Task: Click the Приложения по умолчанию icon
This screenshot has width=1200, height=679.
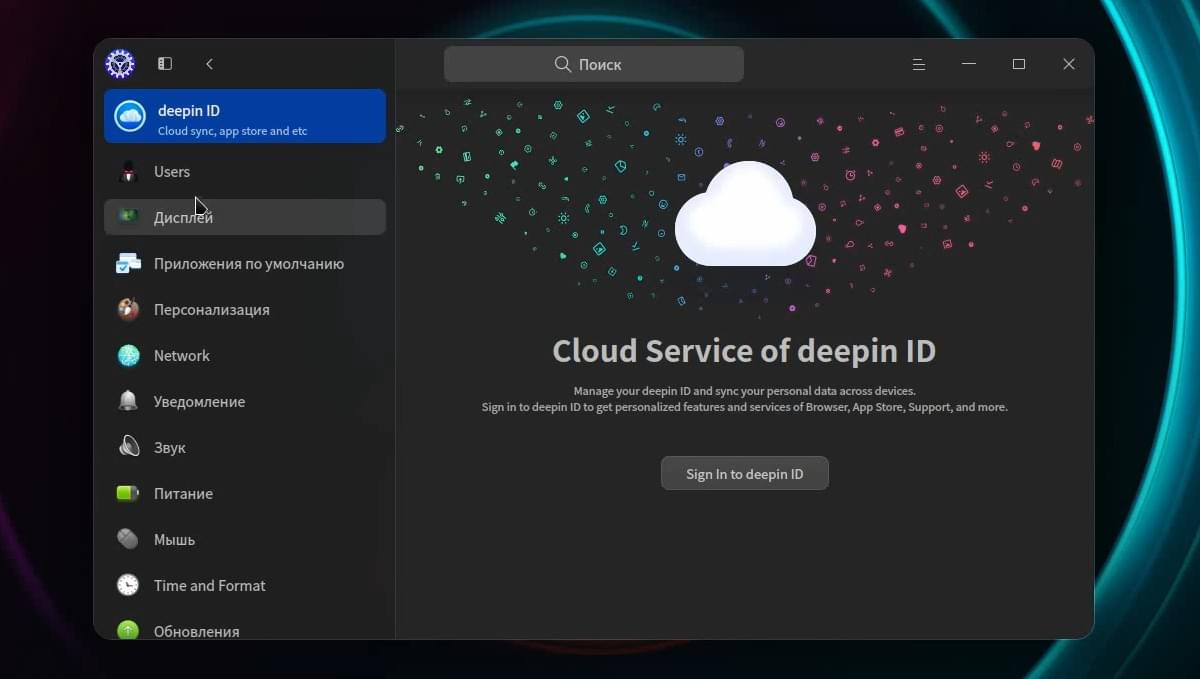Action: pyautogui.click(x=128, y=264)
